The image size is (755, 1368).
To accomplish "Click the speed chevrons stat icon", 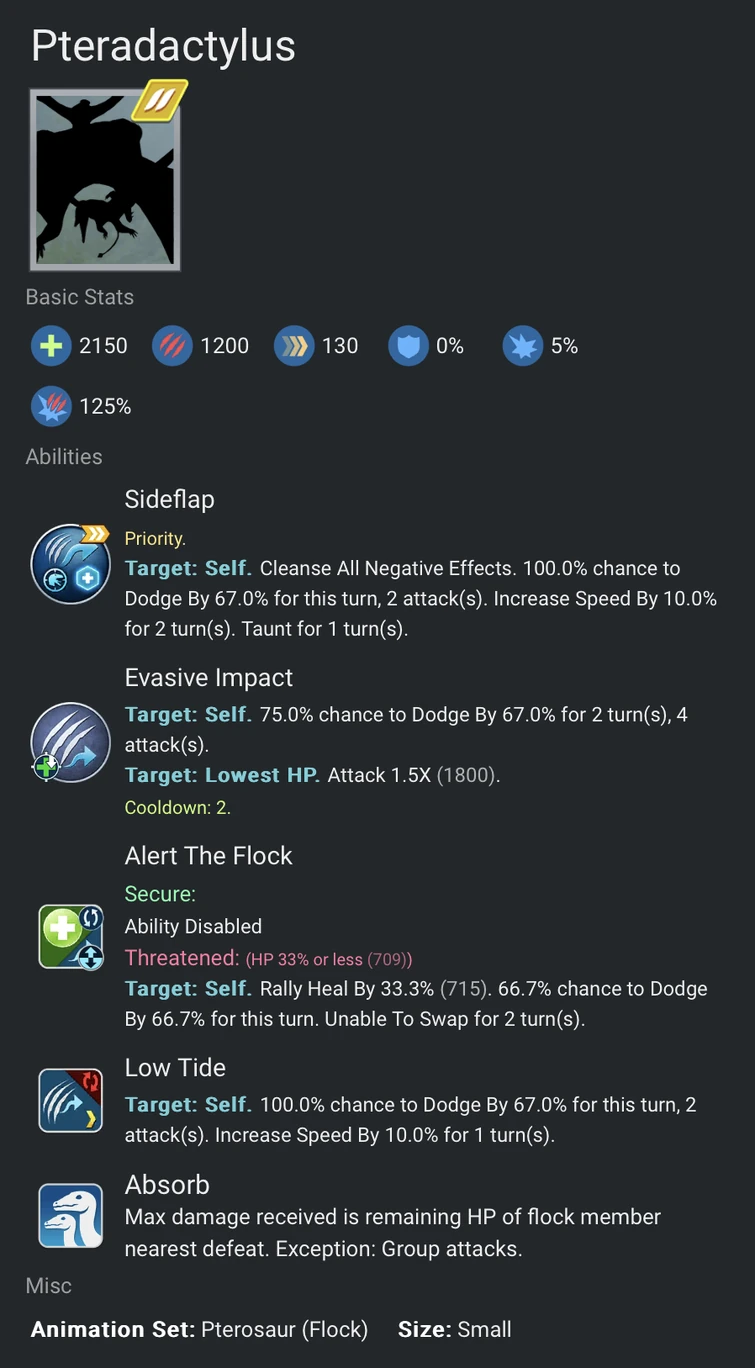I will tap(294, 346).
